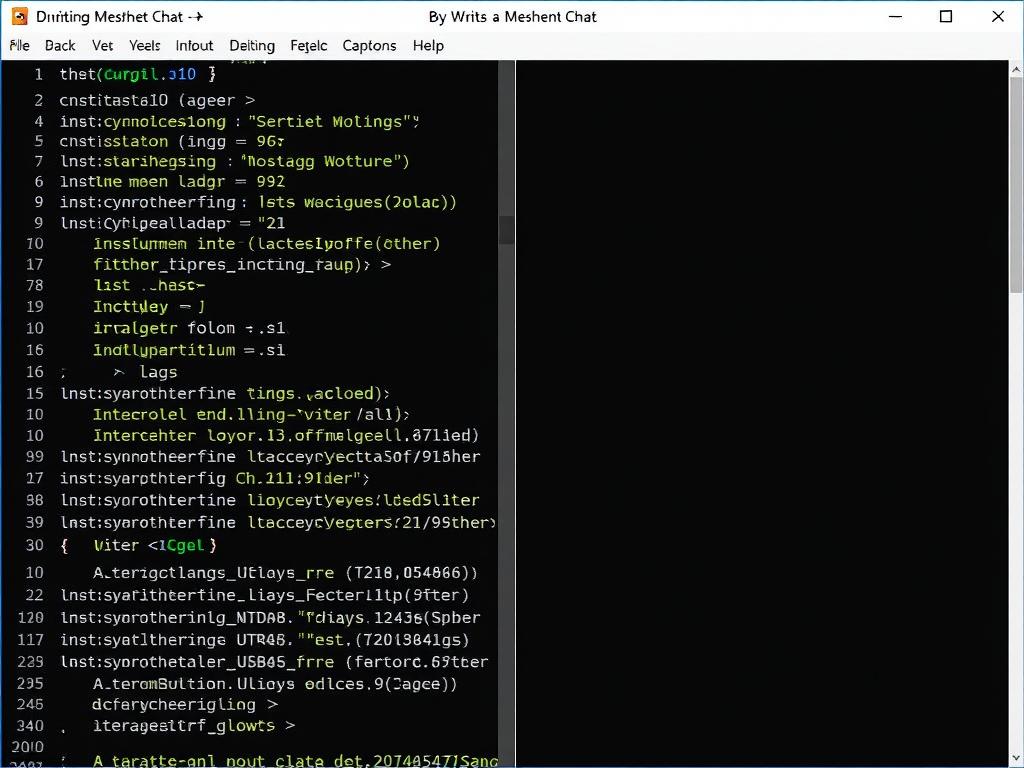The height and width of the screenshot is (768, 1024).
Task: Click line '{ Viter <1Cgel }'
Action: (138, 545)
